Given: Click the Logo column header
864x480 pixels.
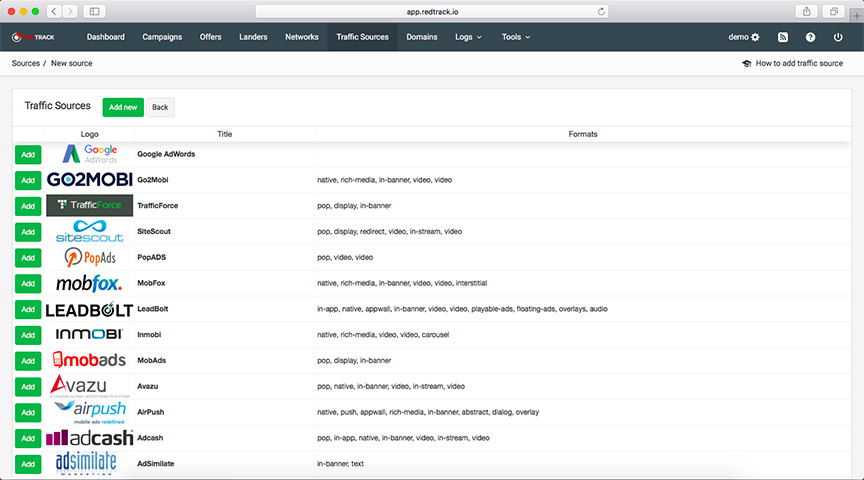Looking at the screenshot, I should [89, 134].
